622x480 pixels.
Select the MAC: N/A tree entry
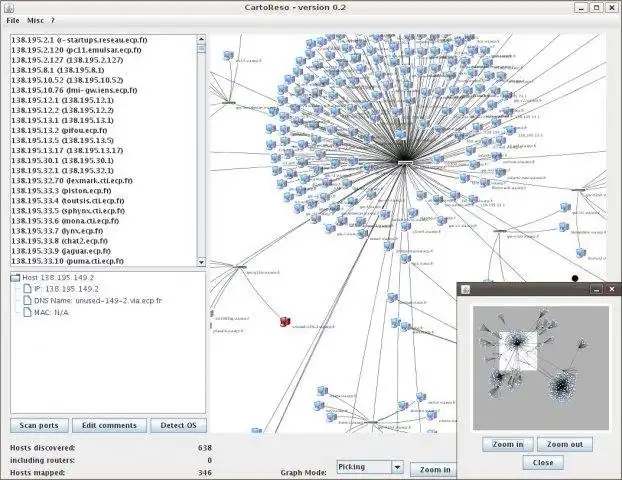[x=51, y=313]
